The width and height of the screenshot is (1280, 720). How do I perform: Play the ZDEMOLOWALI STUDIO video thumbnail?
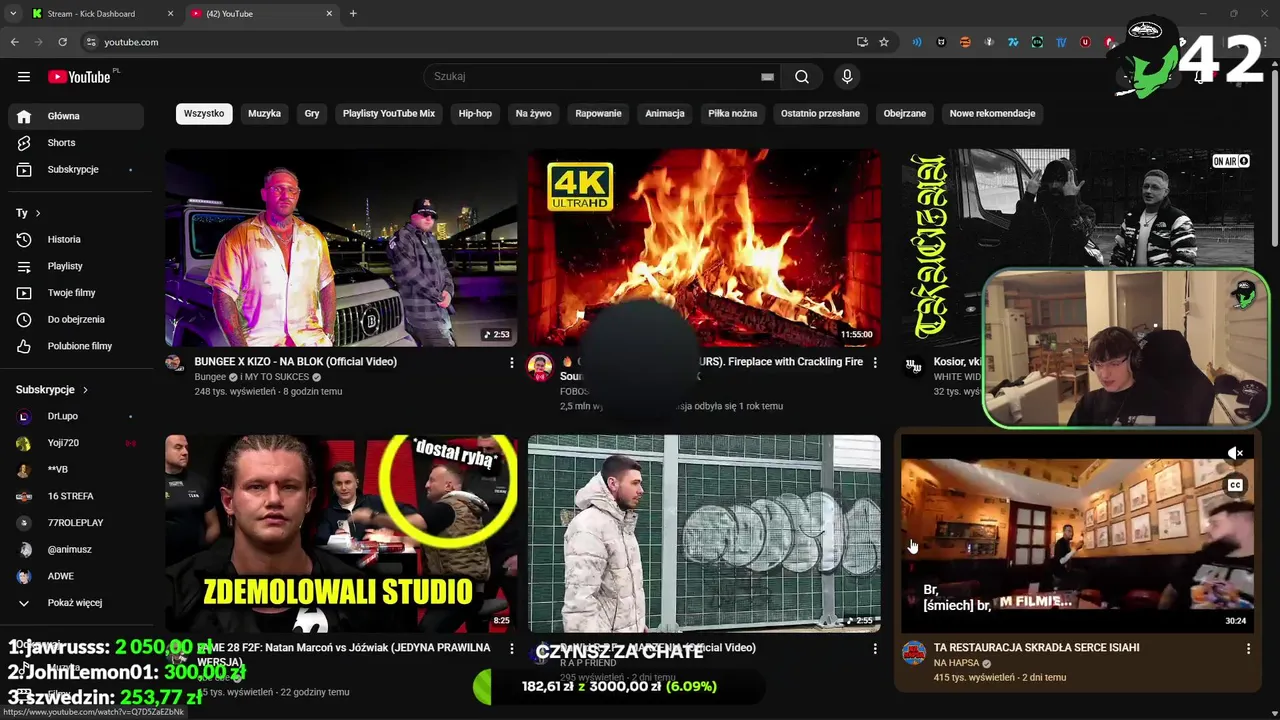pyautogui.click(x=341, y=533)
